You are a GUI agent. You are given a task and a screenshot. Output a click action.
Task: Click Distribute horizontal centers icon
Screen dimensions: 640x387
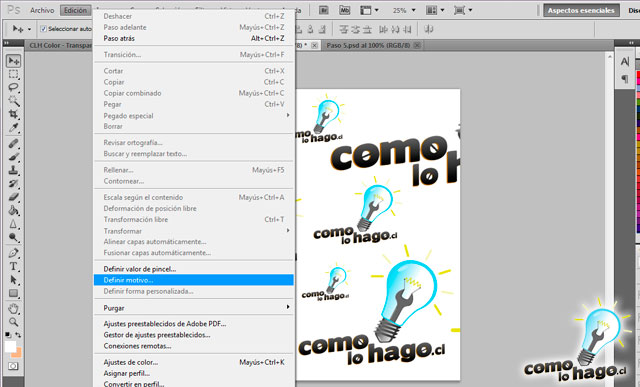[395, 29]
